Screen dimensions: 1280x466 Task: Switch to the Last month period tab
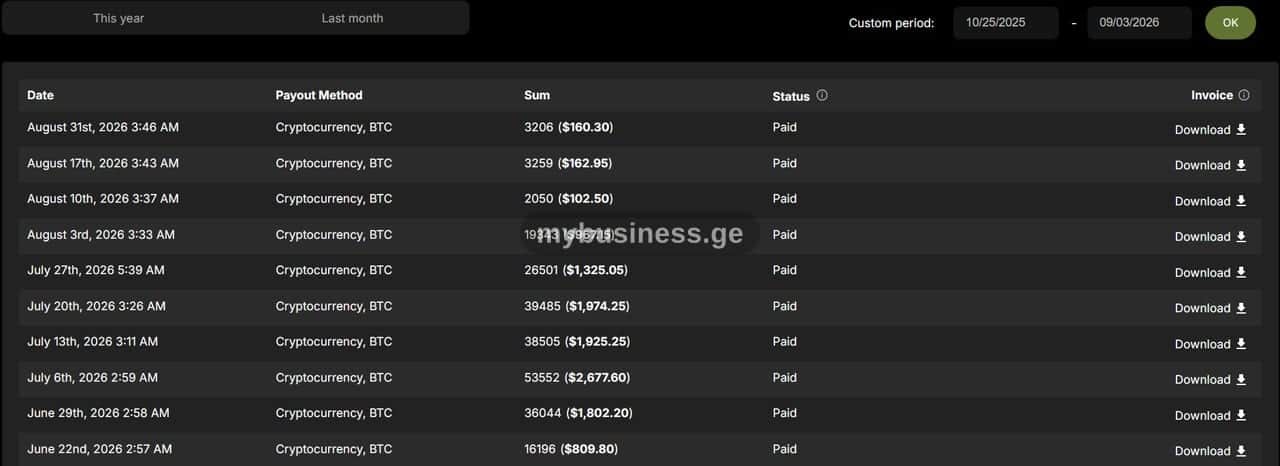click(352, 18)
